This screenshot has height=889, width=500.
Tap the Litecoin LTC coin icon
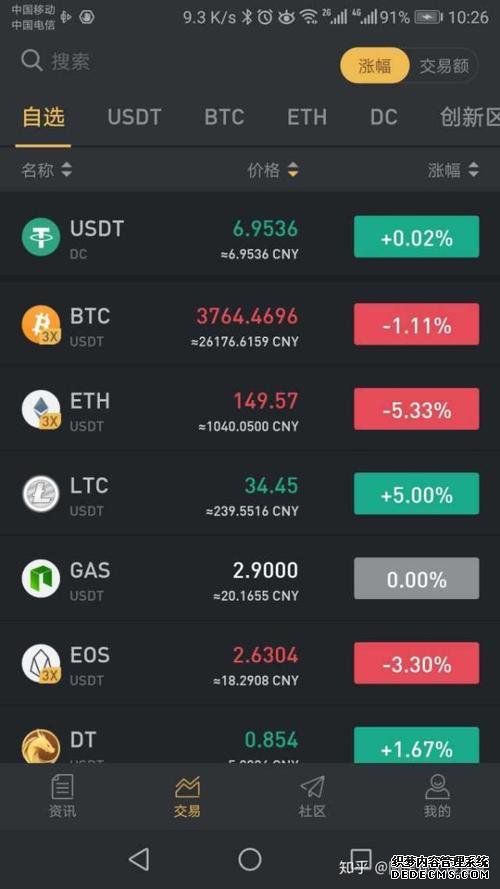point(41,494)
